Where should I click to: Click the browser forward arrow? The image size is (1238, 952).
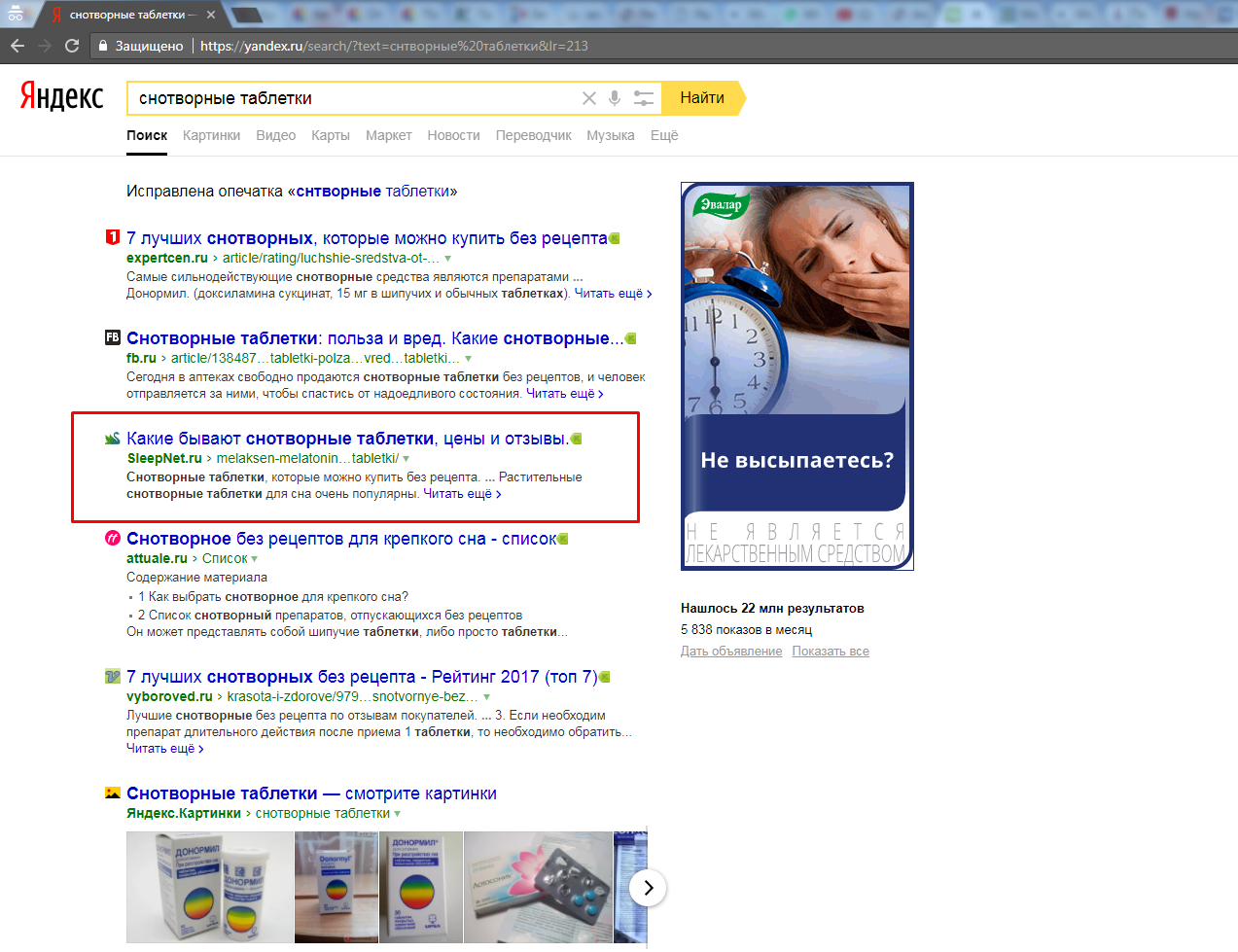[x=45, y=46]
